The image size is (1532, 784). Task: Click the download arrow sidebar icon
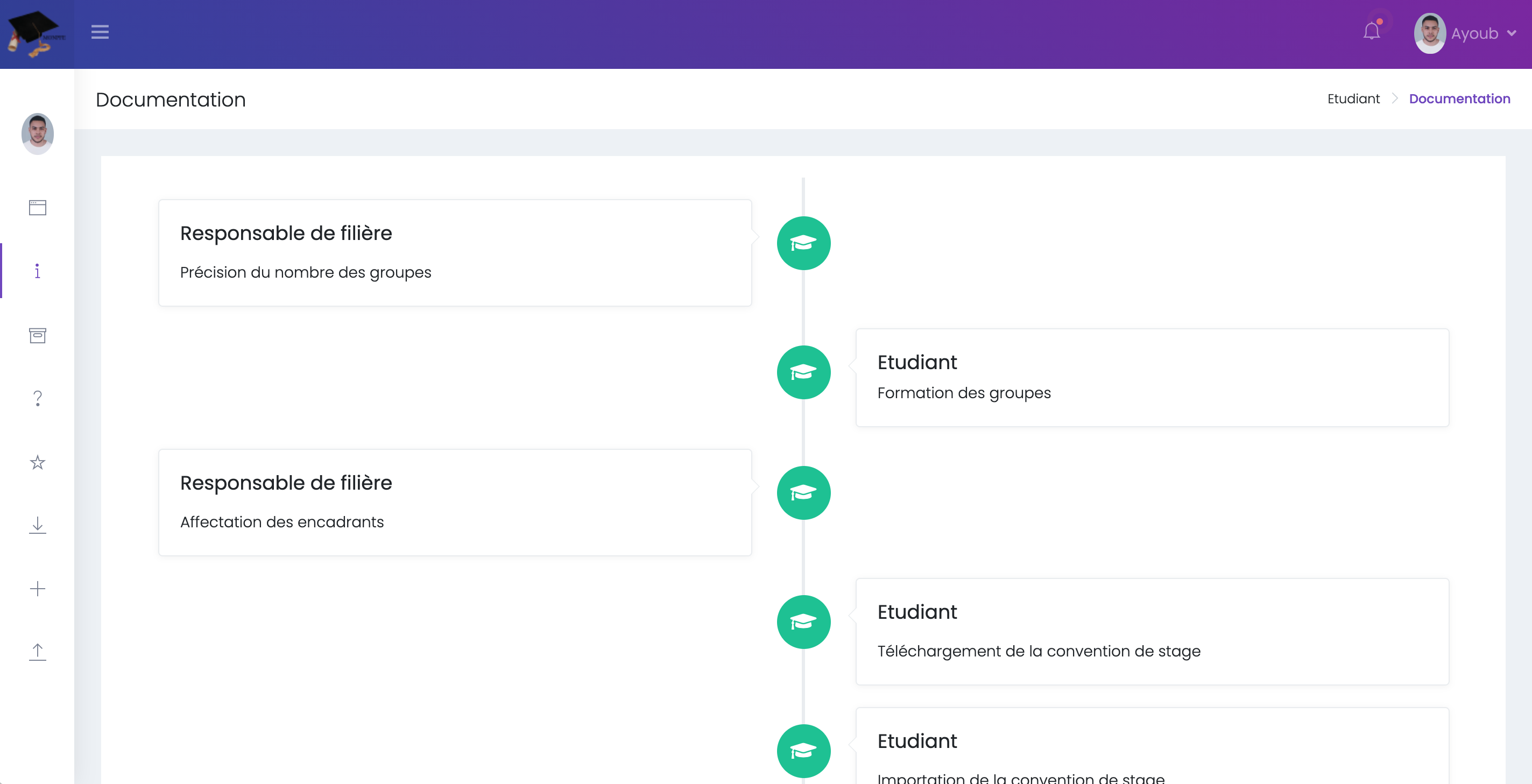click(x=38, y=525)
